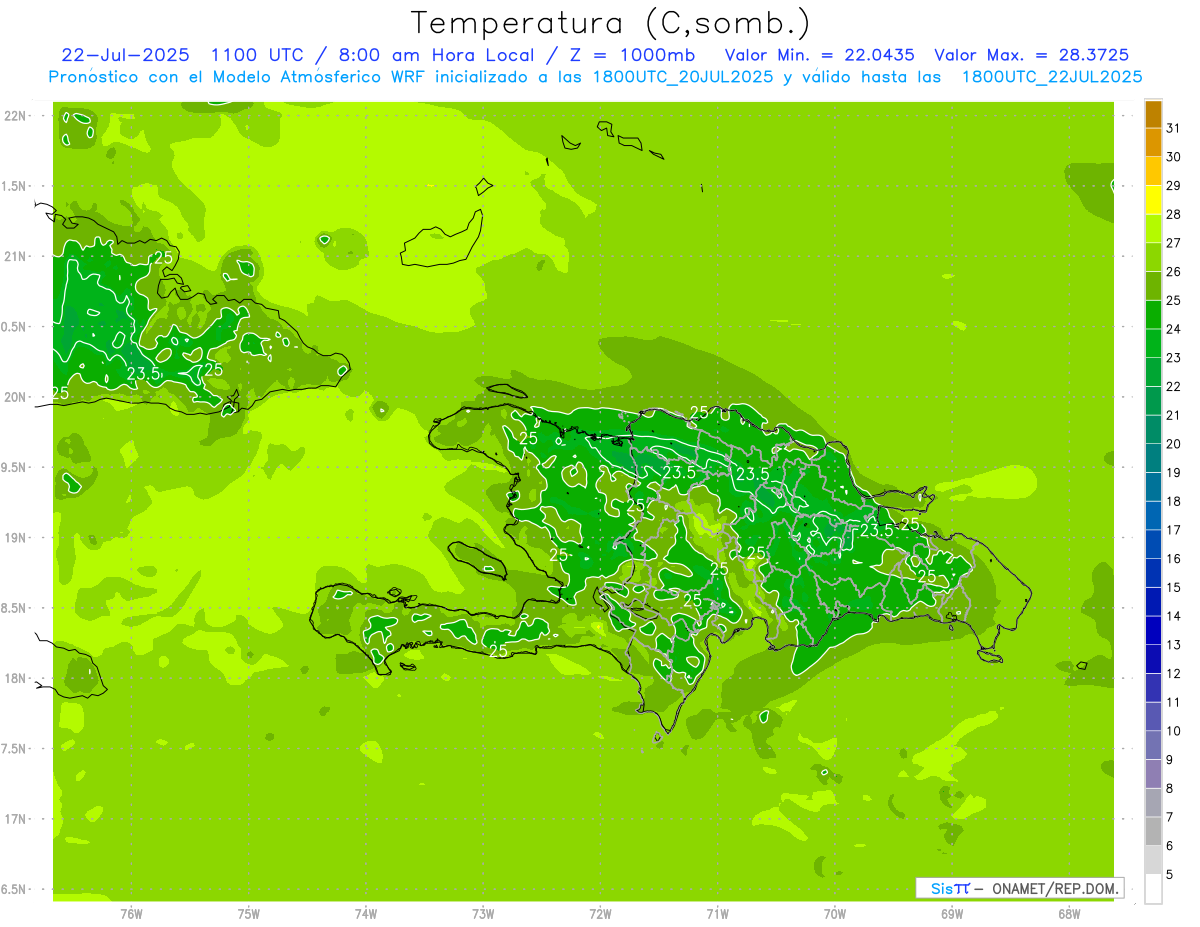
Task: Select the 22-Jul-2025 date text
Action: (x=126, y=55)
